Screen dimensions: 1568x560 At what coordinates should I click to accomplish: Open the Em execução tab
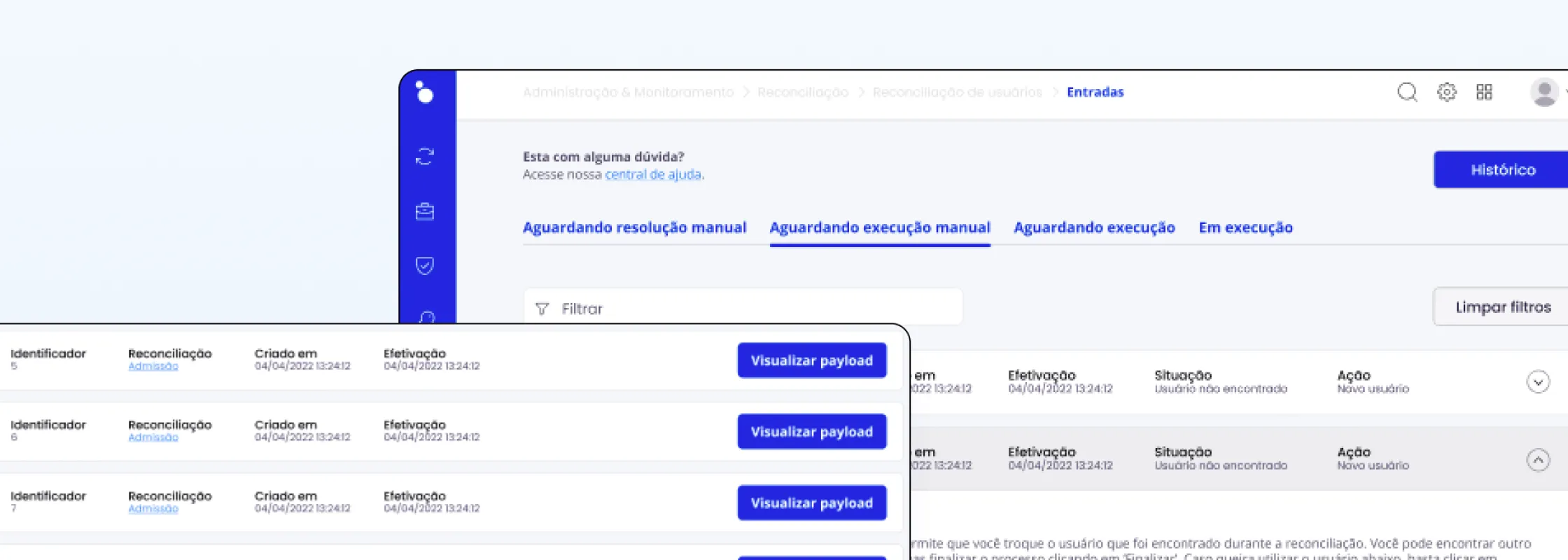point(1245,227)
